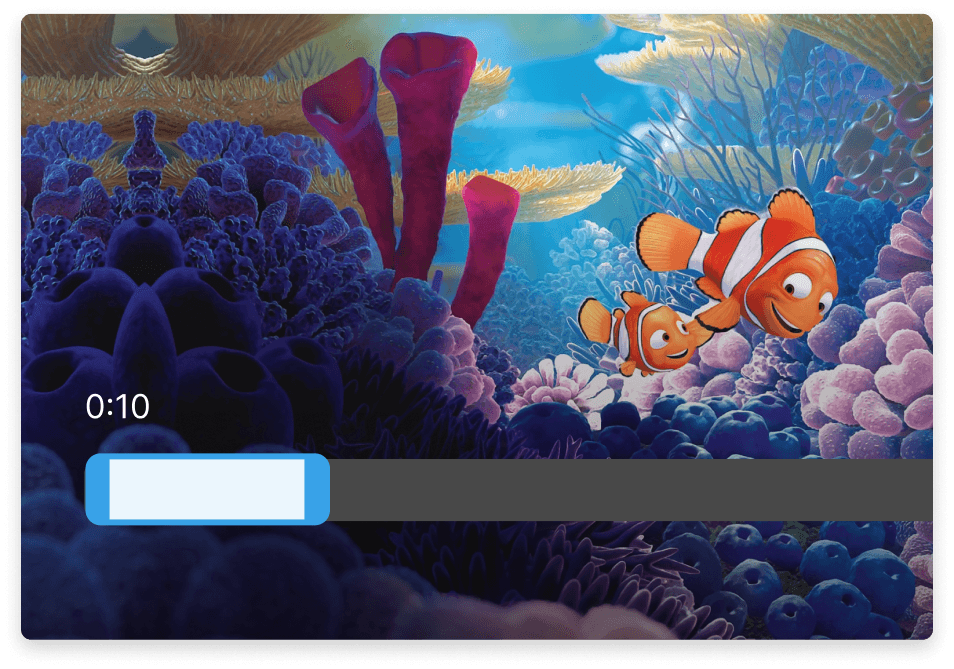Click the 0:10 elapsed time label
Image resolution: width=954 pixels, height=669 pixels.
(117, 406)
